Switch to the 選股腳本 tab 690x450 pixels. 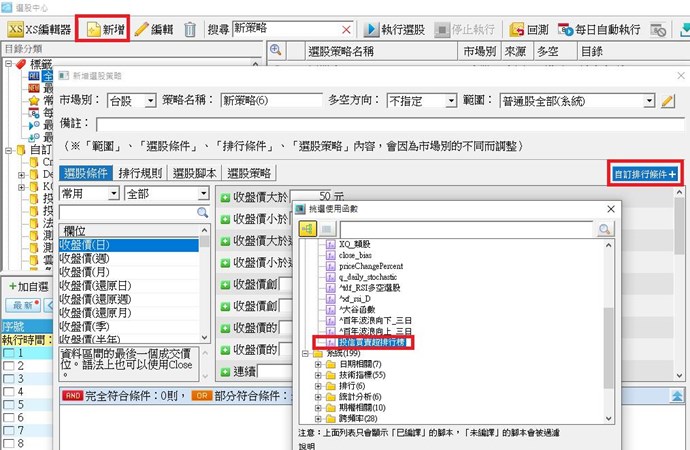[x=196, y=173]
